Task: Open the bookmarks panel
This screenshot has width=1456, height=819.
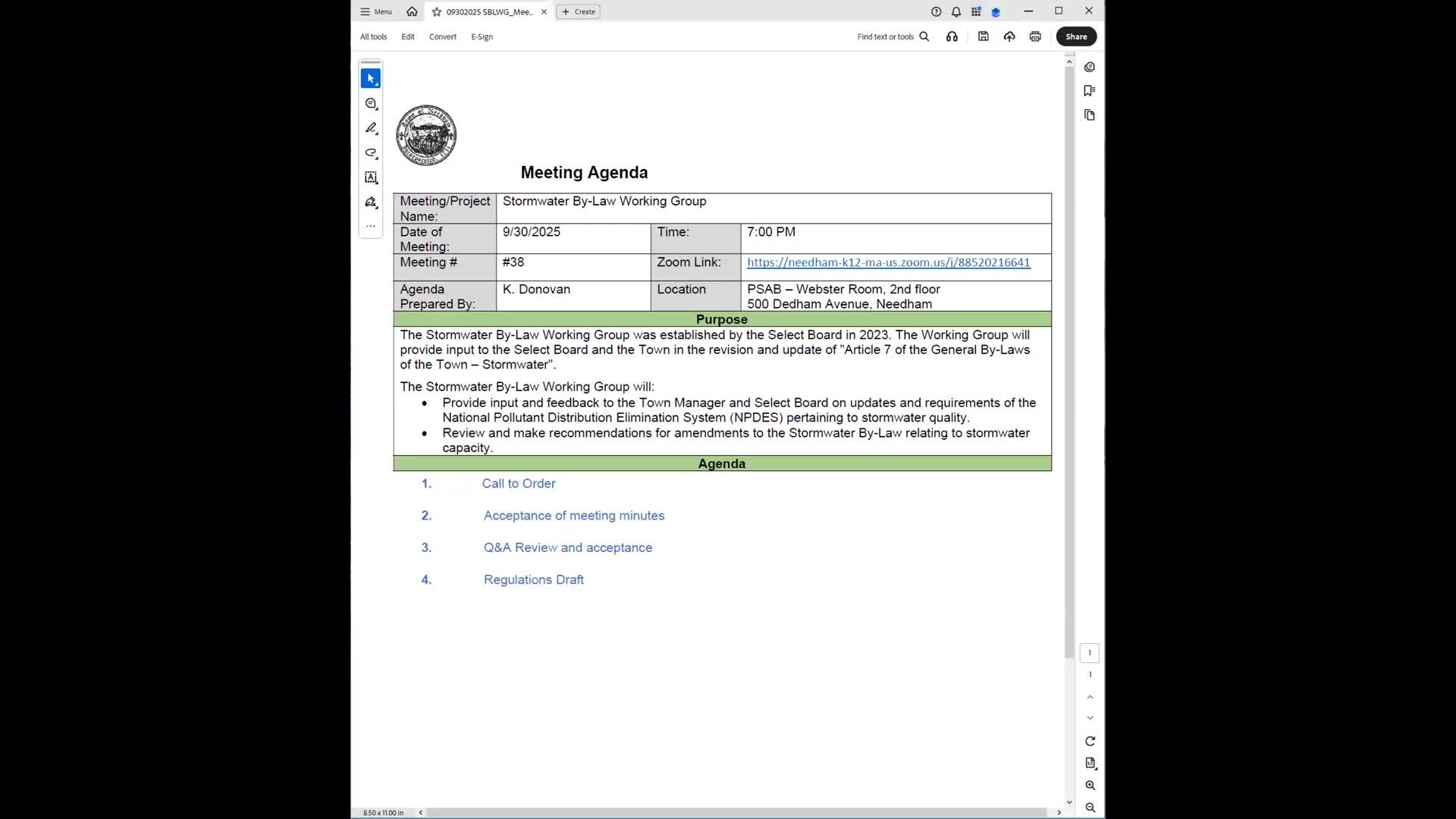Action: click(1090, 91)
